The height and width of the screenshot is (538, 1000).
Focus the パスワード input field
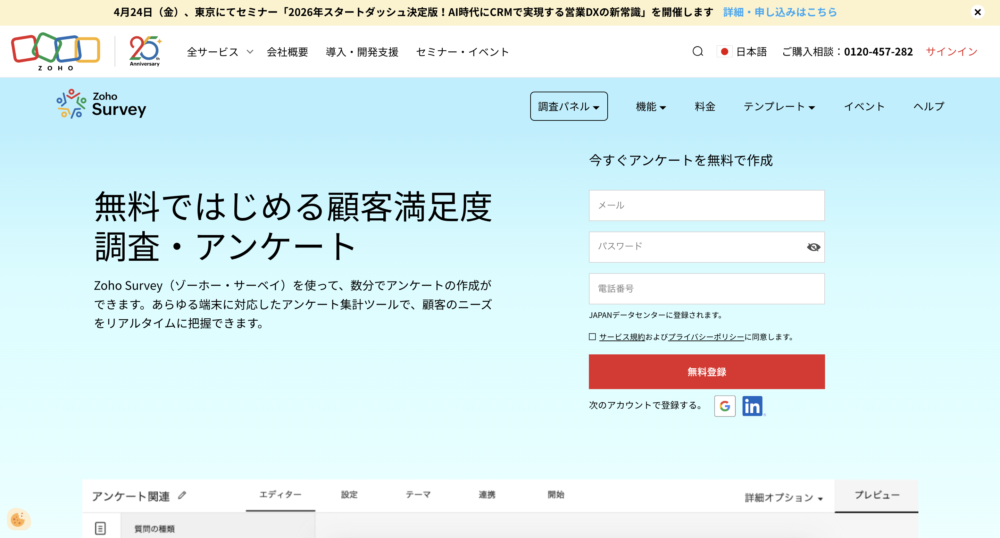(707, 247)
